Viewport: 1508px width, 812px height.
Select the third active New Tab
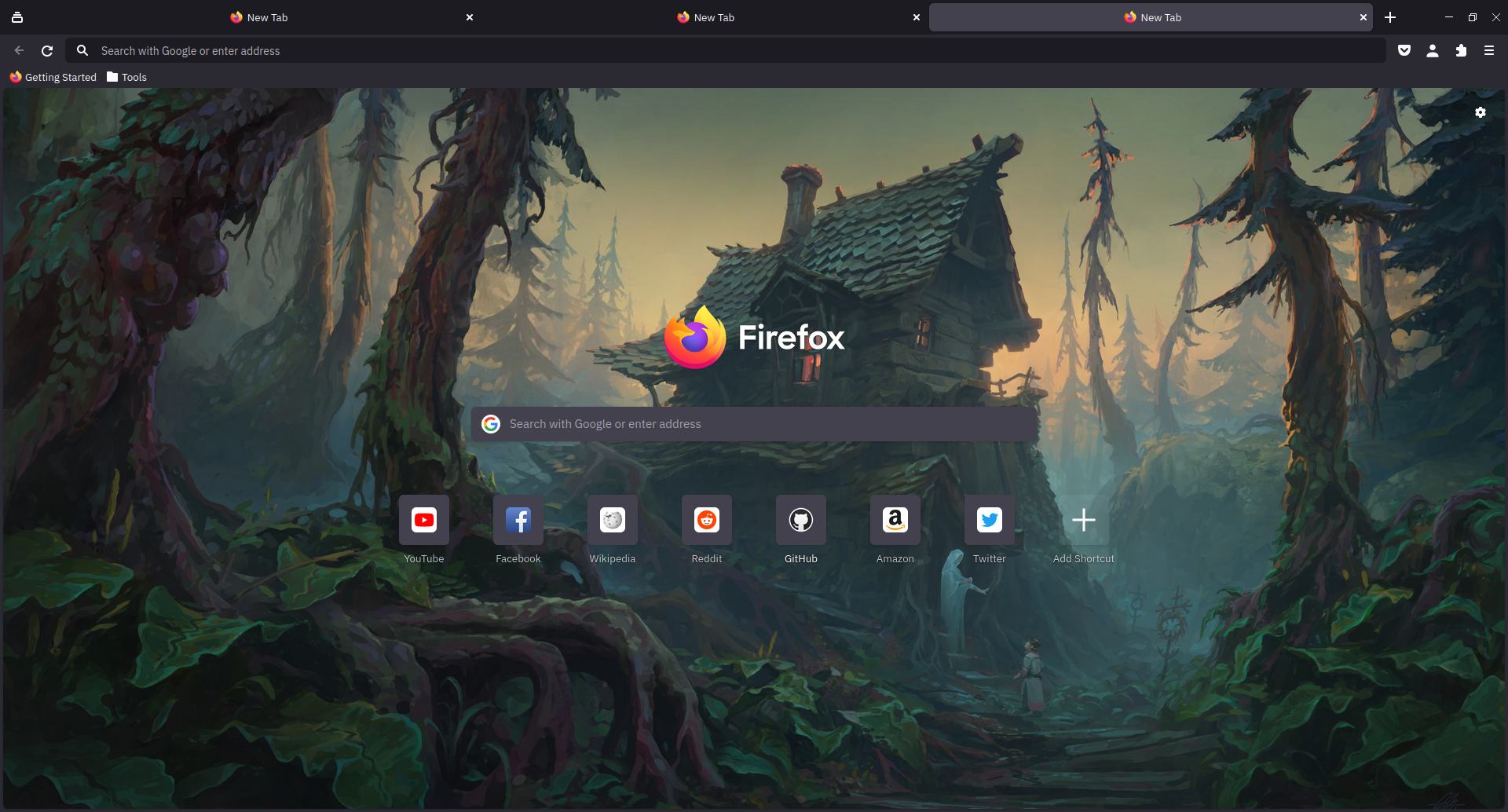click(1151, 17)
